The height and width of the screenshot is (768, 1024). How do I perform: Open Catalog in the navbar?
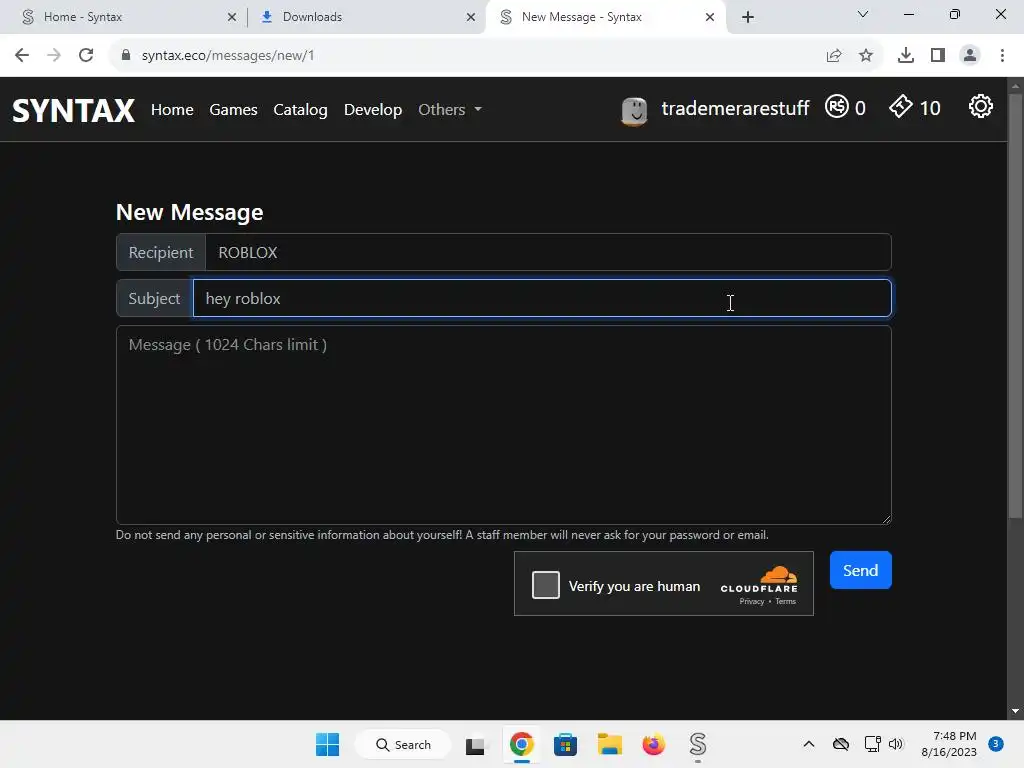[300, 109]
